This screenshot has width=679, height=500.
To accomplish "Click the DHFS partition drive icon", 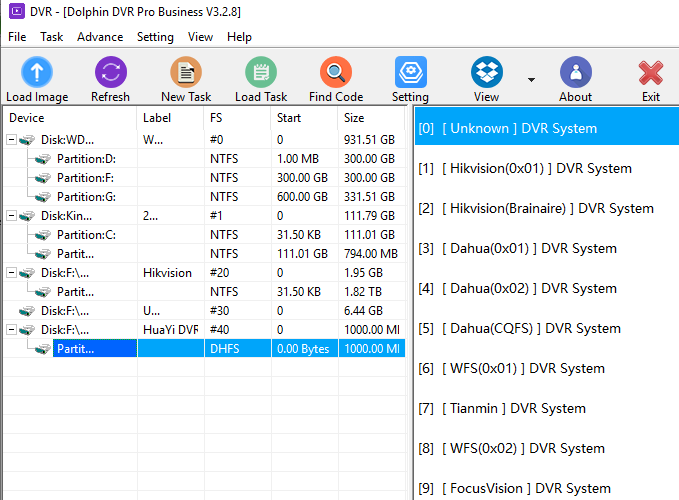I will (x=43, y=349).
